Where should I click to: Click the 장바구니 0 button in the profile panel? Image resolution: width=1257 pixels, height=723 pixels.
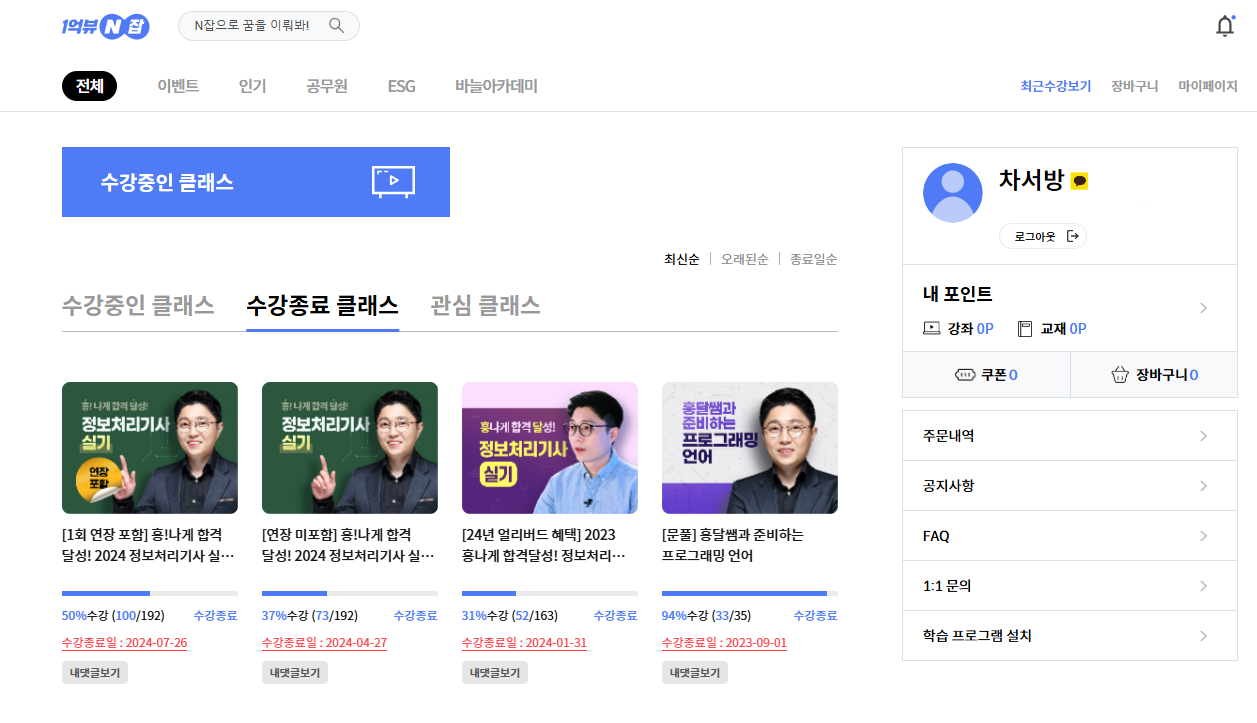tap(1154, 375)
